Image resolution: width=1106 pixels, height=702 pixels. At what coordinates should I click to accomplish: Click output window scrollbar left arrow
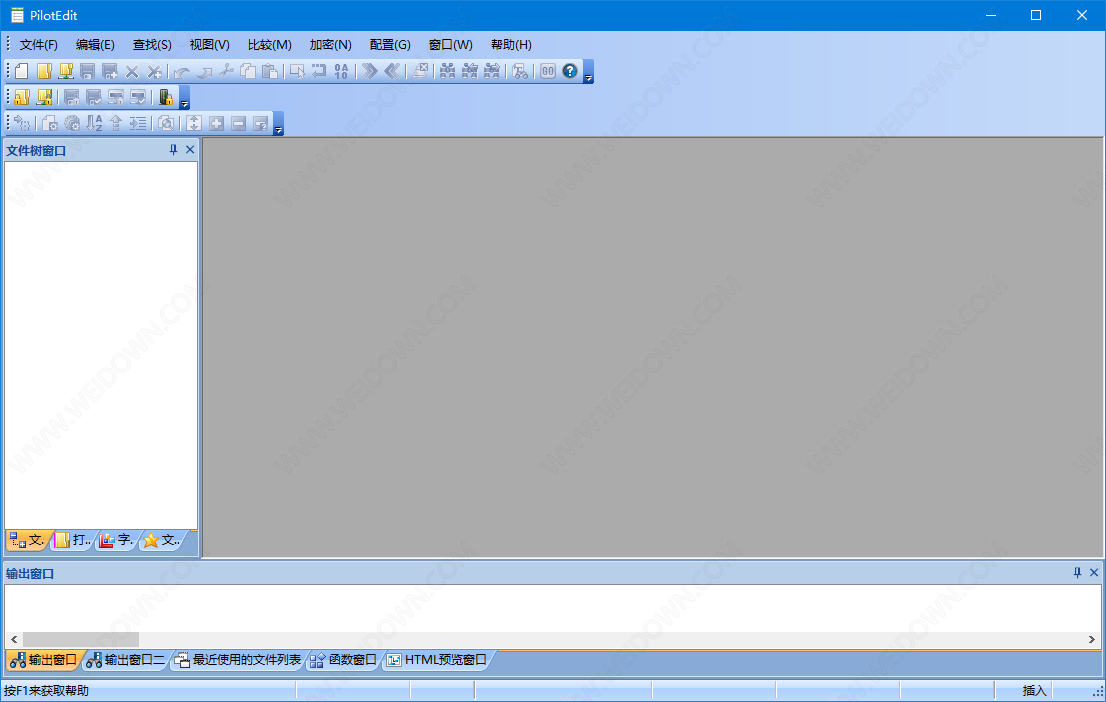[x=13, y=639]
